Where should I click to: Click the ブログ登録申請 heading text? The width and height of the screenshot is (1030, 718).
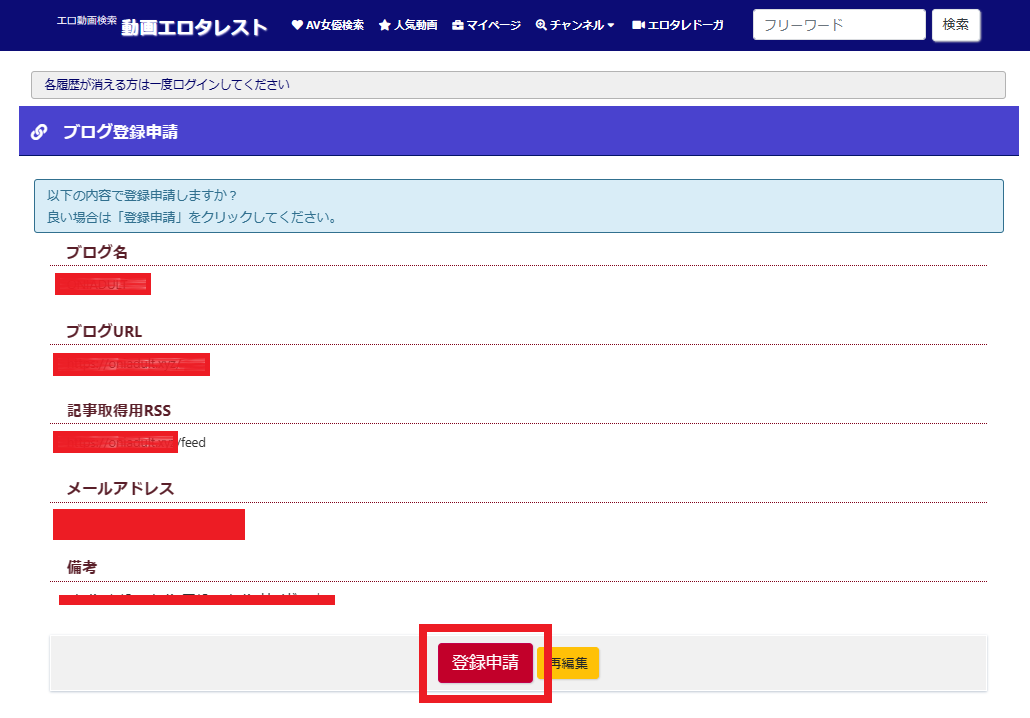120,132
